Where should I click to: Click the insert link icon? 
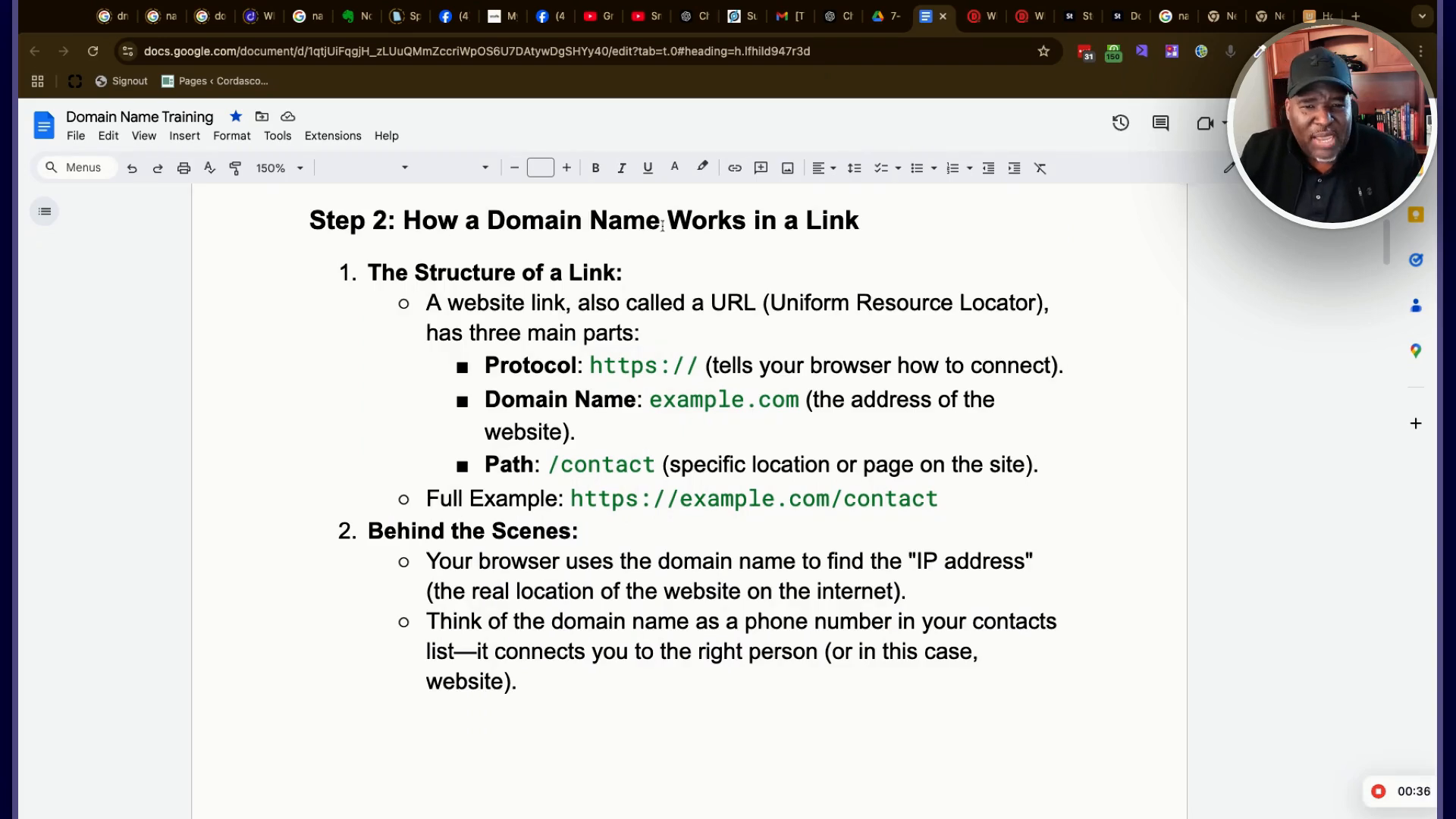[x=734, y=168]
